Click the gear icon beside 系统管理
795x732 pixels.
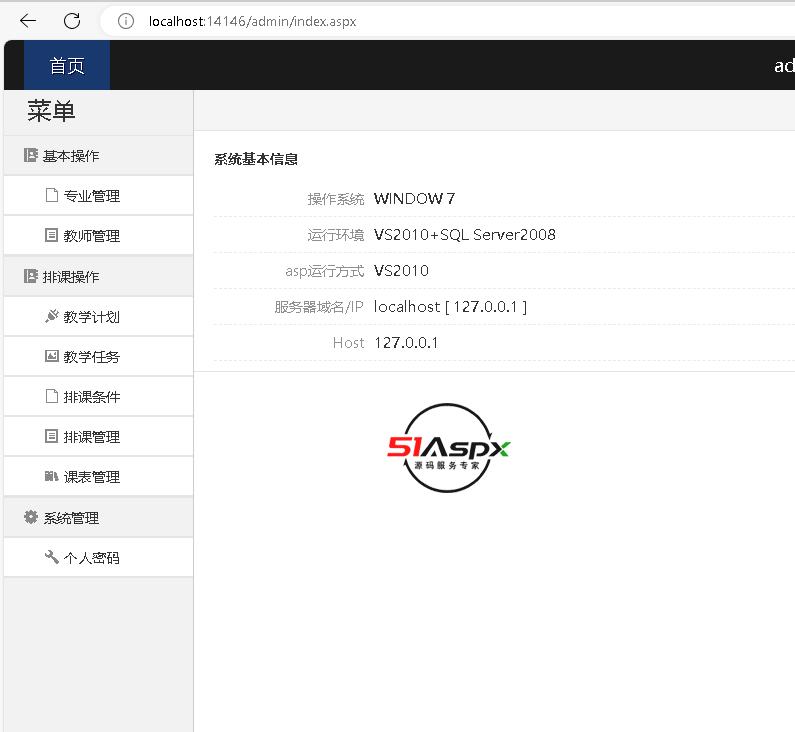pos(31,517)
